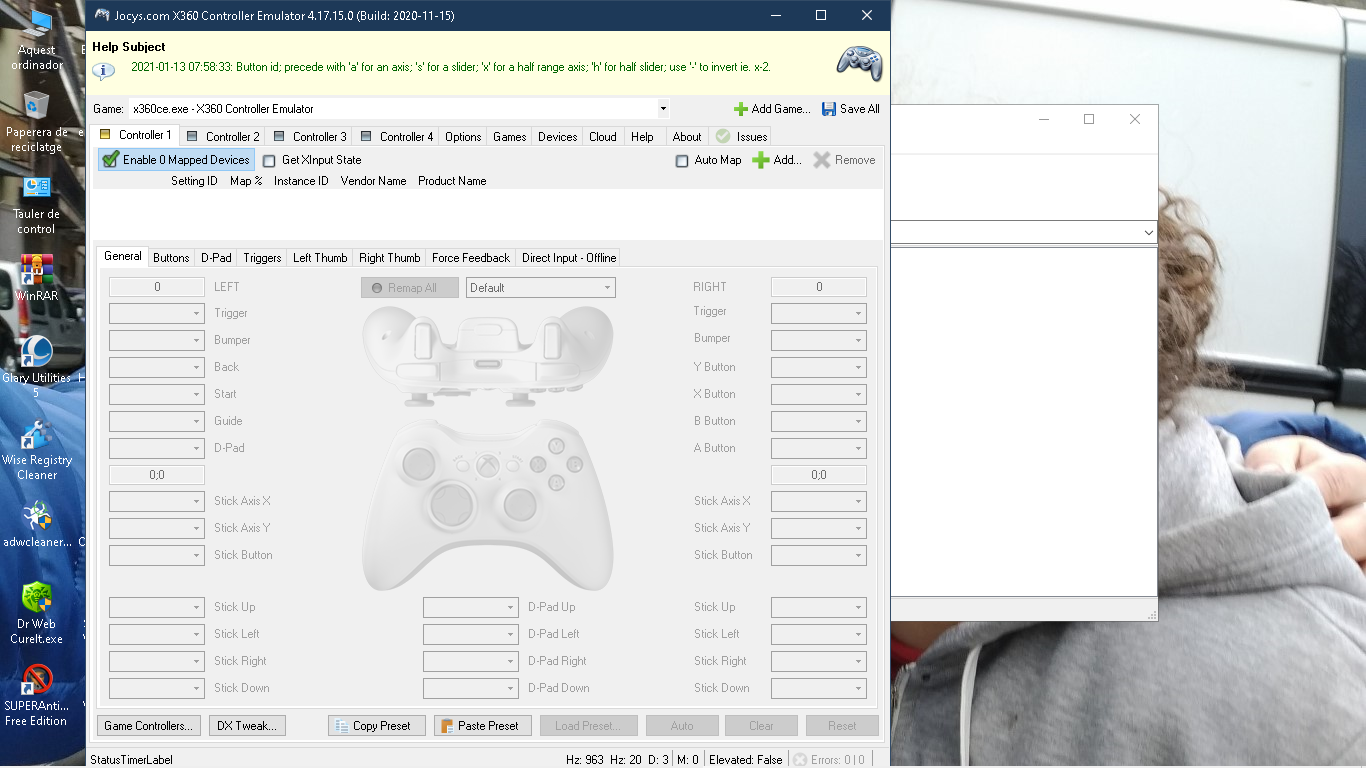Open the Start button mapping dropdown
Viewport: 1366px width, 768px height.
click(157, 395)
